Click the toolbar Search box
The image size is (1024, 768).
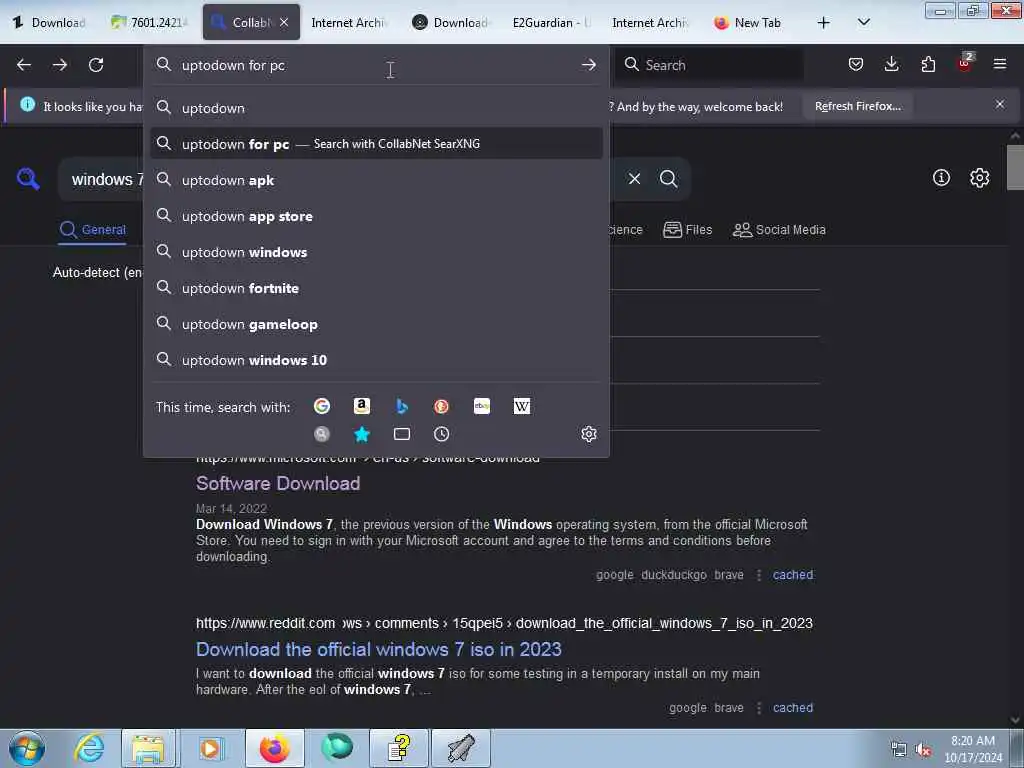pos(710,65)
